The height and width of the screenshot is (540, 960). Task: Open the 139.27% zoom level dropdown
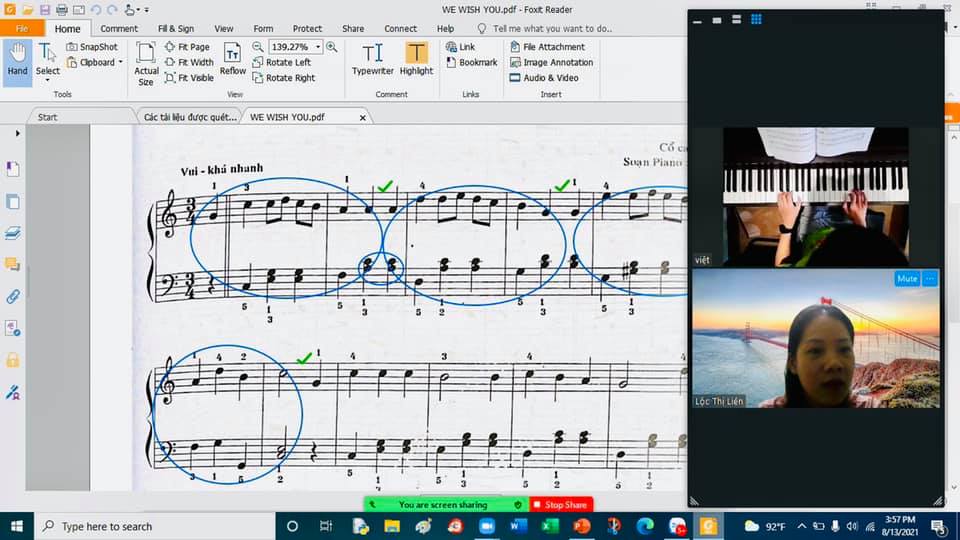click(318, 47)
